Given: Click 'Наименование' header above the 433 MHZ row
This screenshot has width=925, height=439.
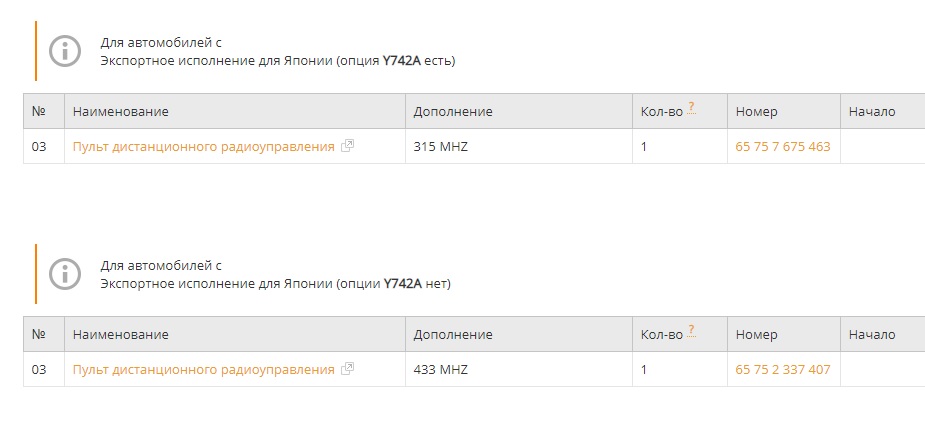Looking at the screenshot, I should click(120, 335).
